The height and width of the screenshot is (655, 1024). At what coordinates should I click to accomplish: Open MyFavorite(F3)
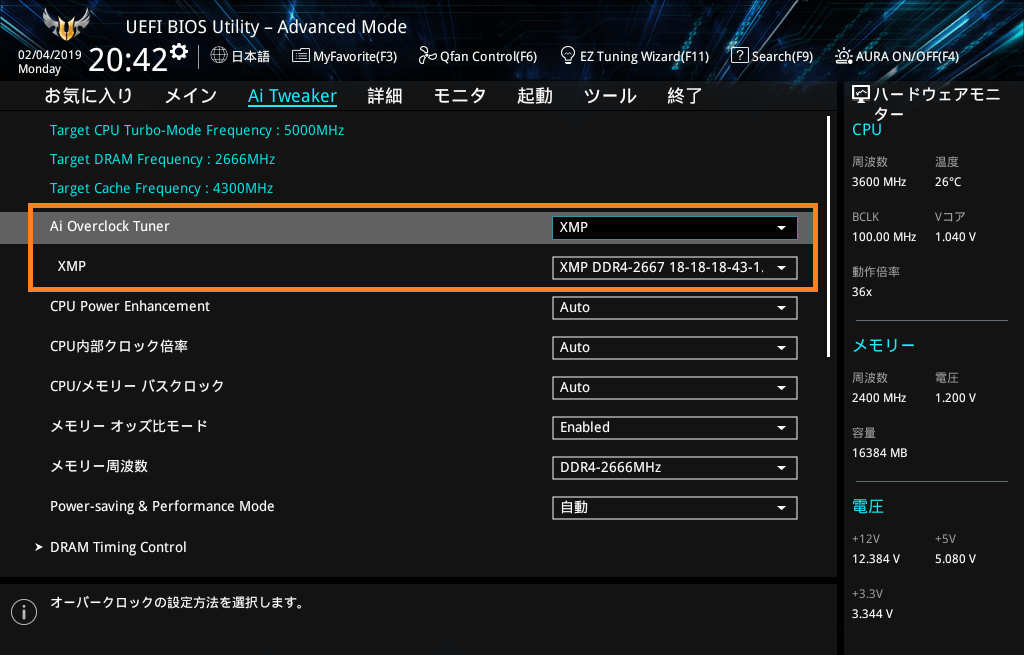click(x=344, y=56)
